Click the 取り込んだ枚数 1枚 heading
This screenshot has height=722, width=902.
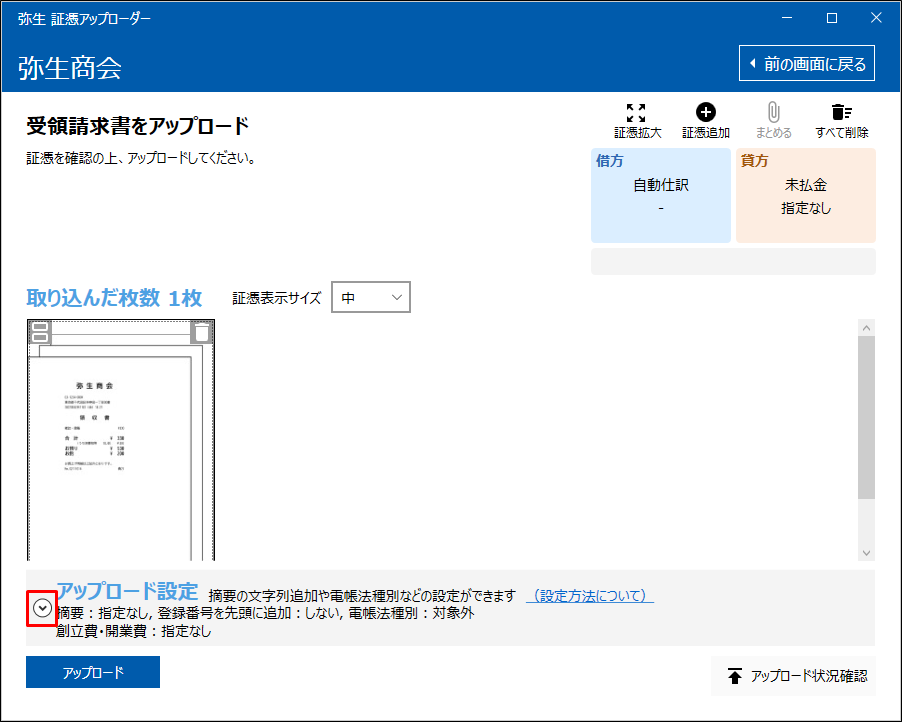114,297
